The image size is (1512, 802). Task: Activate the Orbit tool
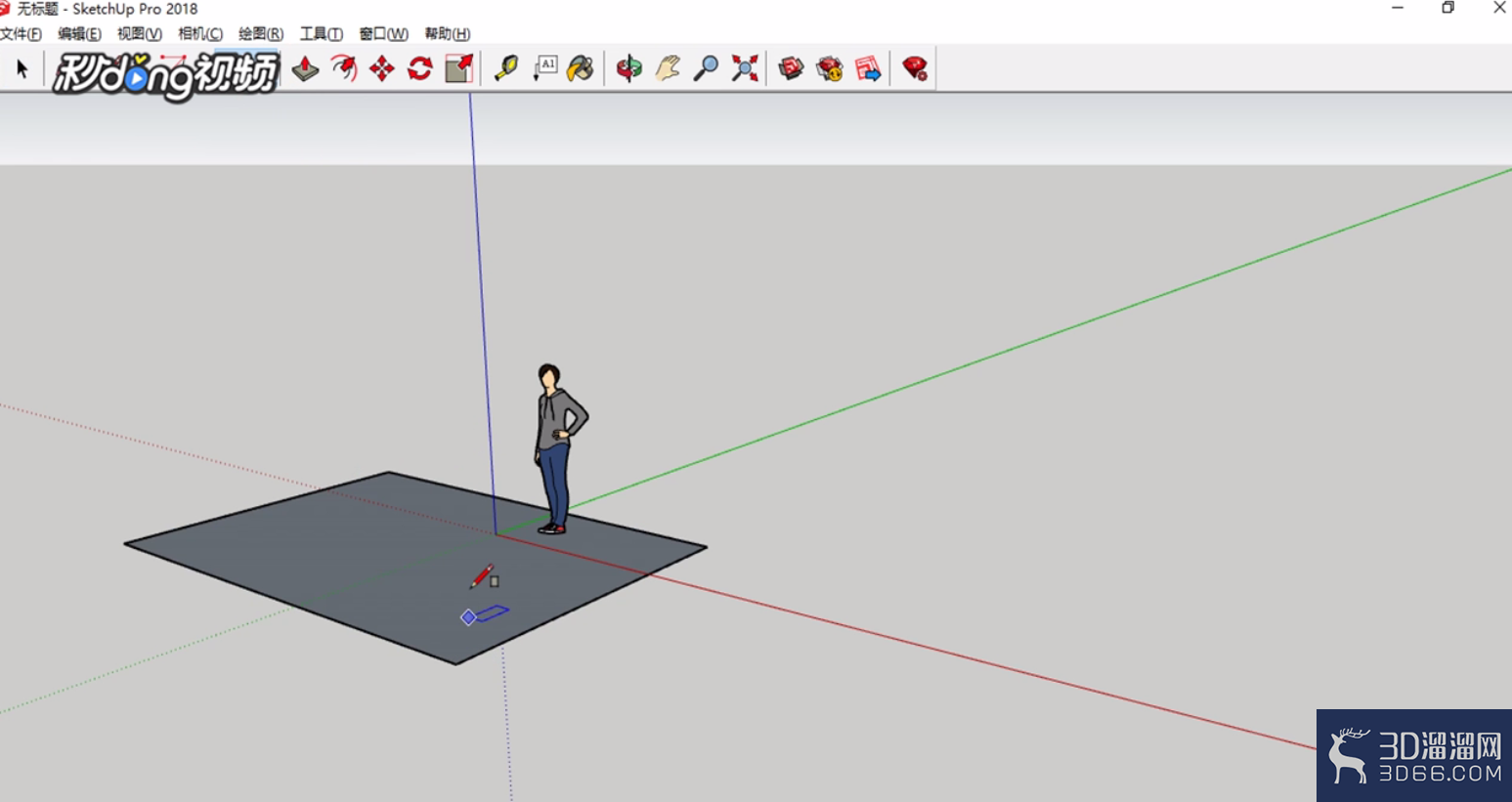(x=629, y=68)
